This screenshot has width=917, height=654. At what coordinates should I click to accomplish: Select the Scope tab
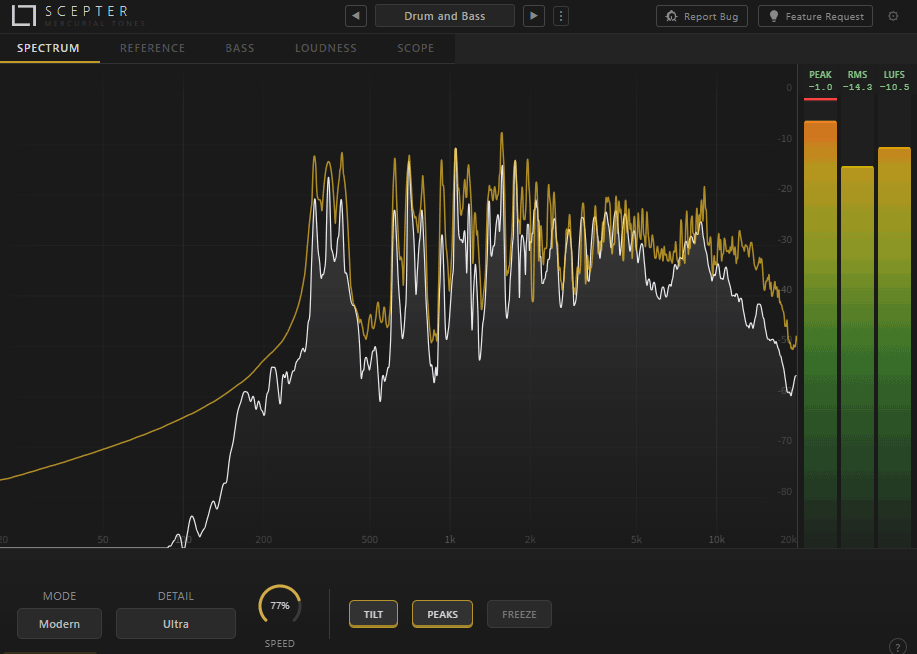415,48
